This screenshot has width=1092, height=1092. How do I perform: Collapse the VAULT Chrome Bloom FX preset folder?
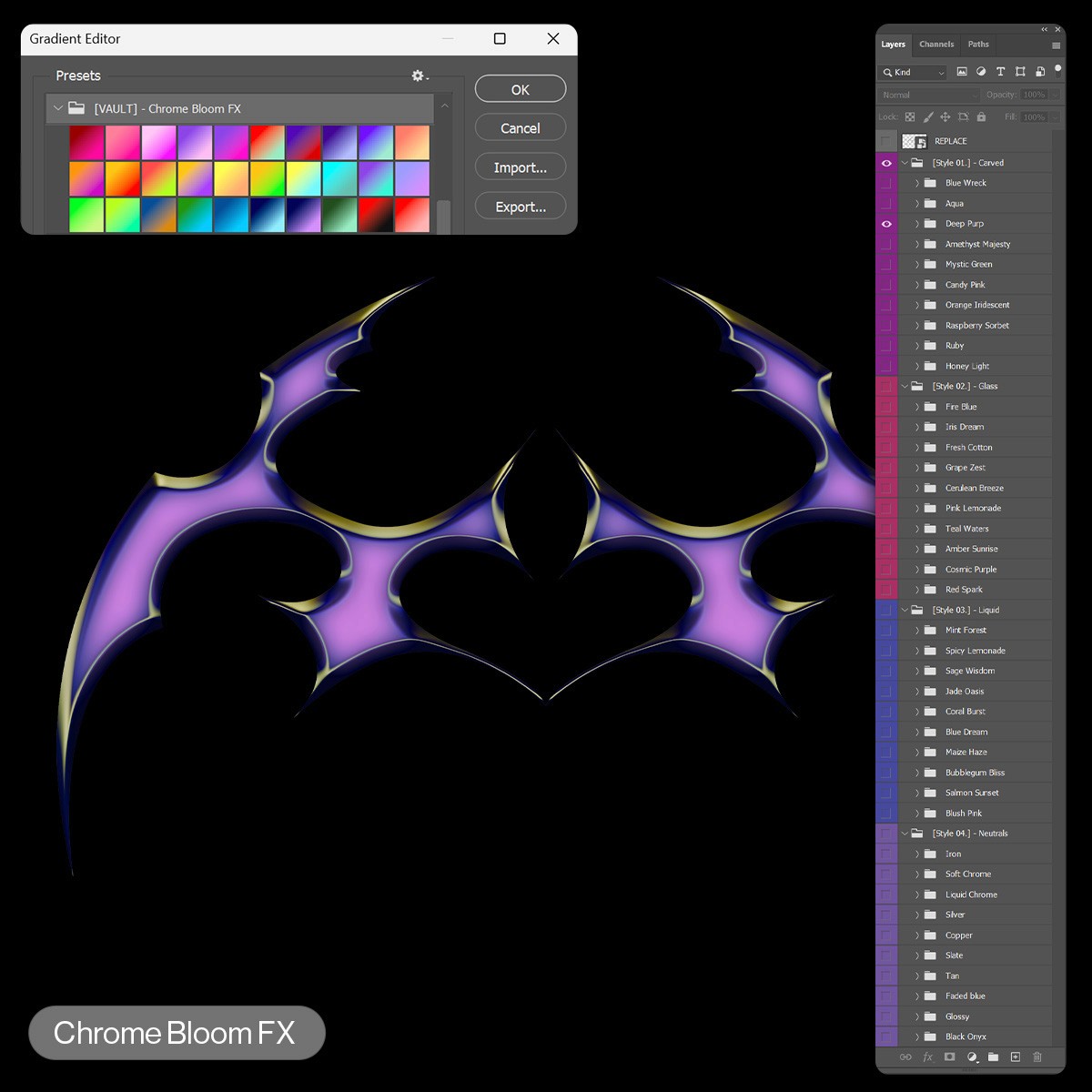coord(58,108)
